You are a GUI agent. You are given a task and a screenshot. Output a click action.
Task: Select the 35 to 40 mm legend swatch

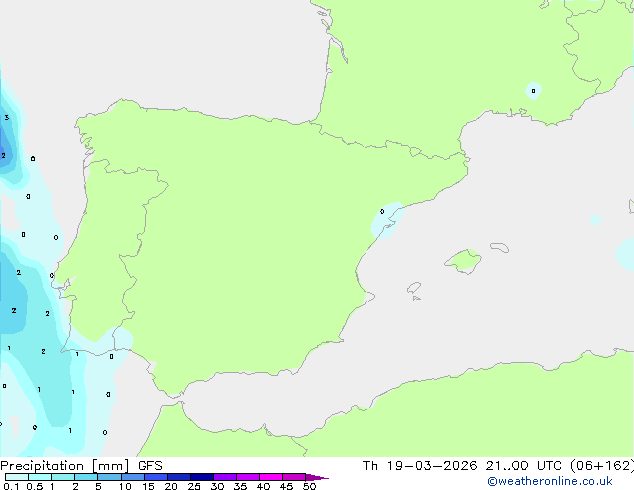click(248, 477)
